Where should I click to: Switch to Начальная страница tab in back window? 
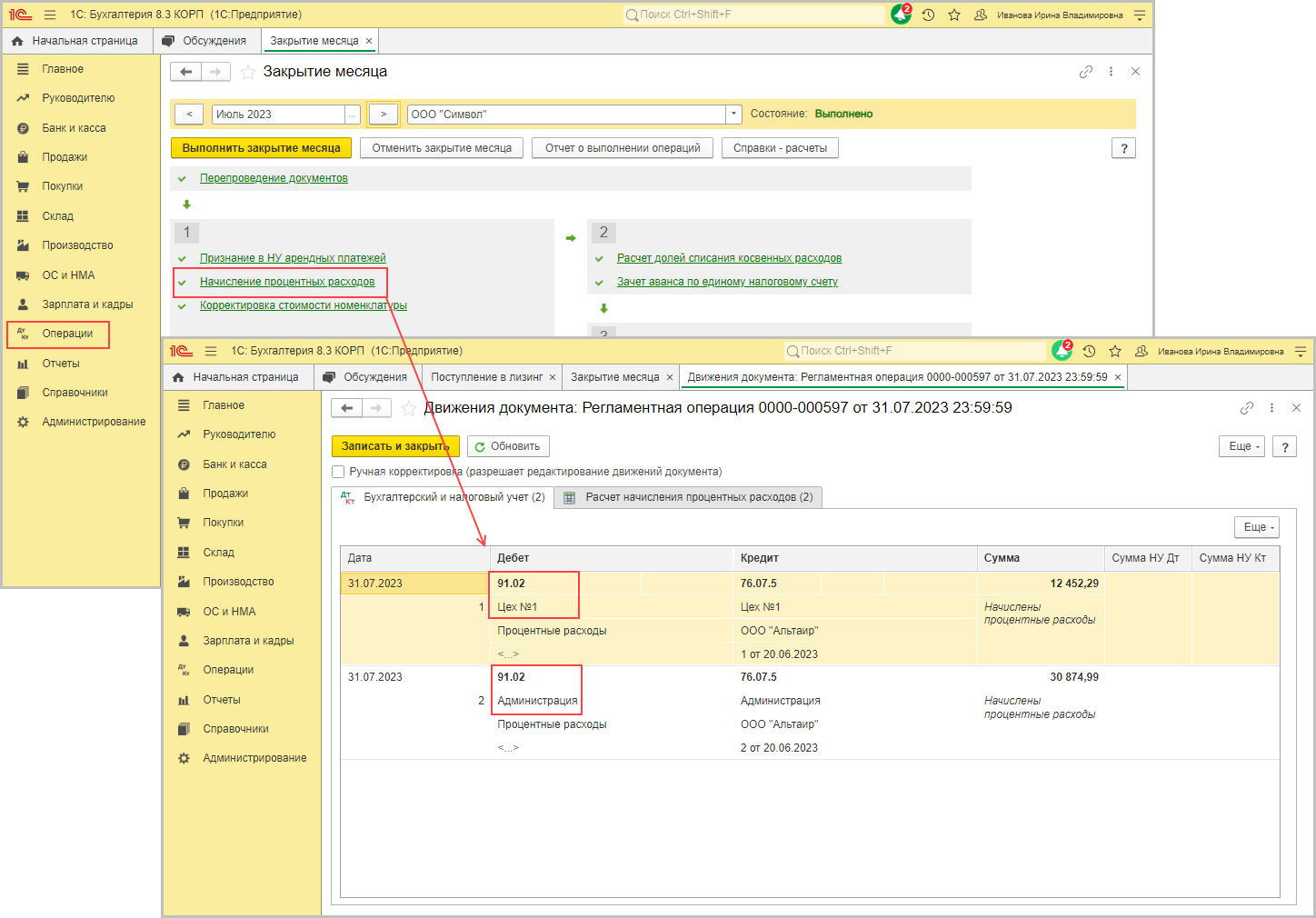point(76,41)
